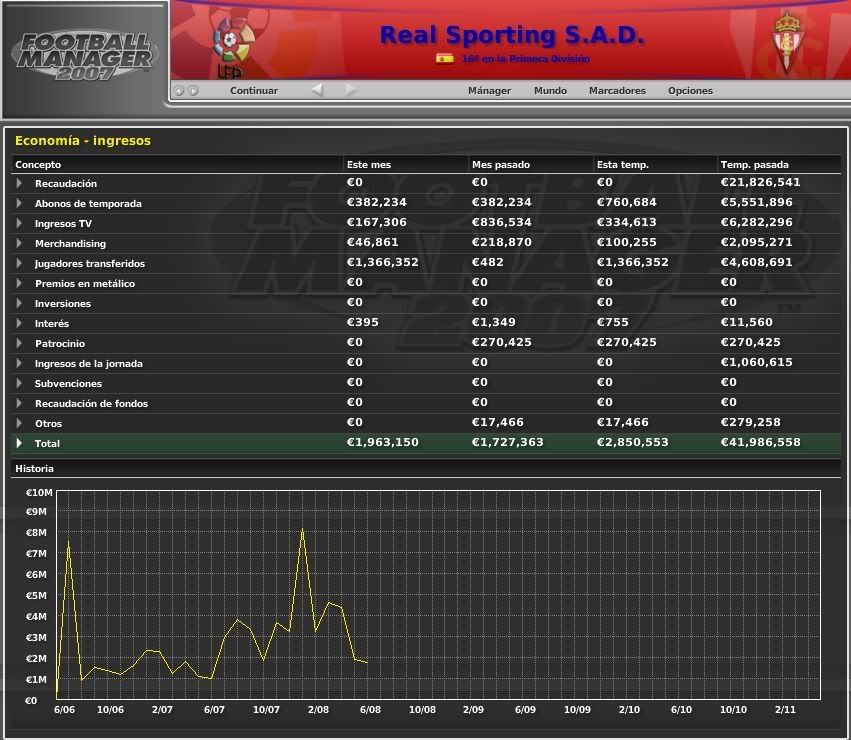Click the Football Manager 2007 logo
This screenshot has width=851, height=740.
pos(85,56)
